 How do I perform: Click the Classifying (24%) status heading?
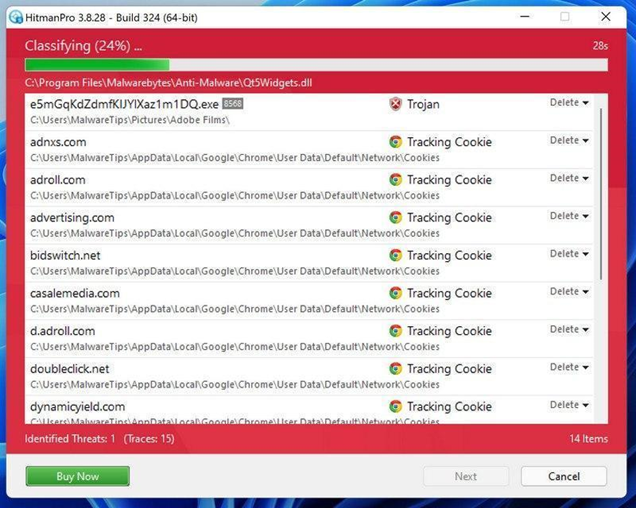(x=83, y=46)
